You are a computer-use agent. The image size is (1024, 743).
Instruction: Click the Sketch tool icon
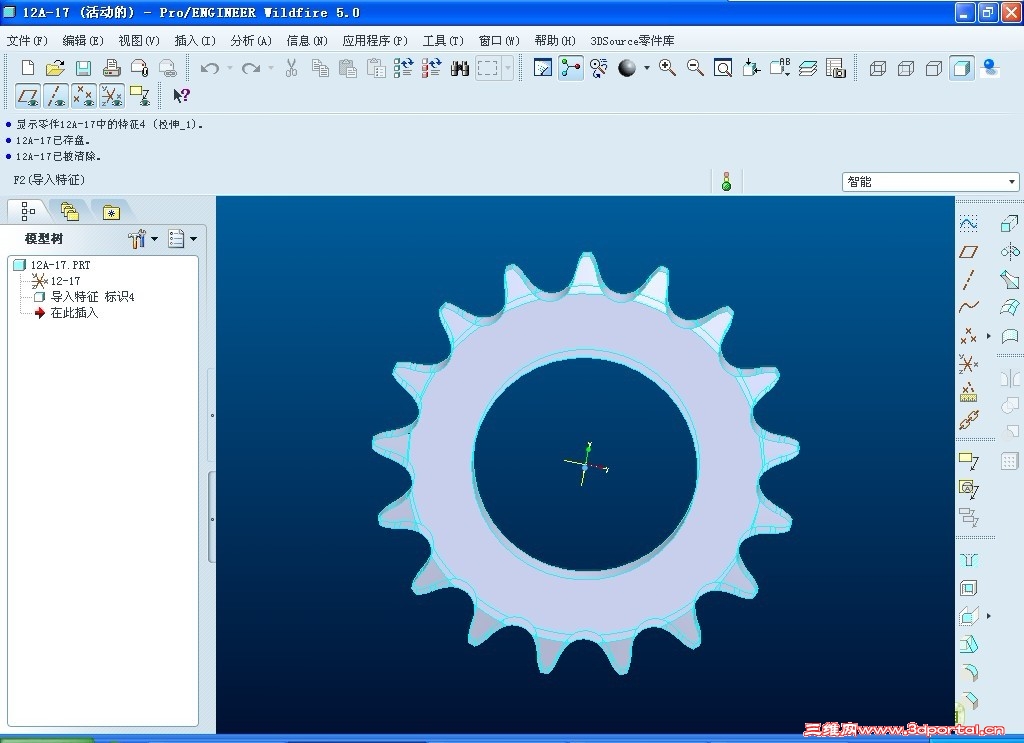(968, 224)
